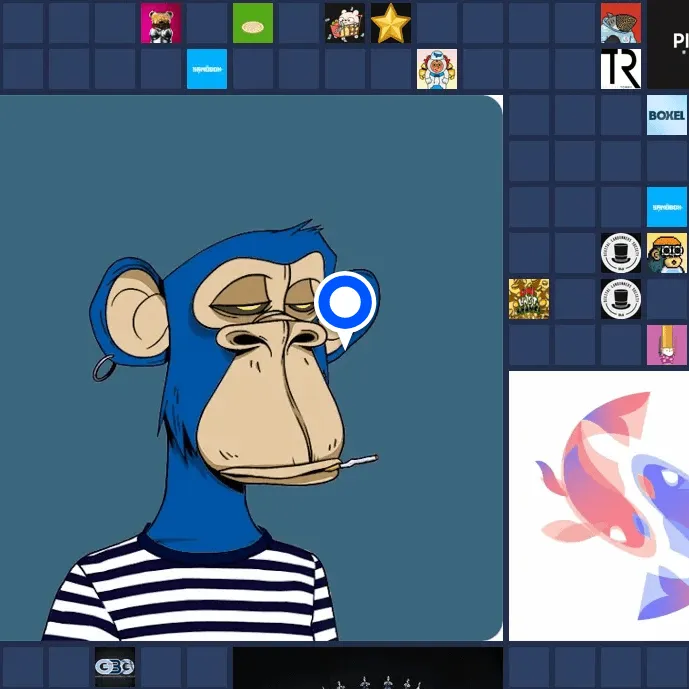Select empty land between gold coins and top hat
This screenshot has height=689, width=689.
coord(575,299)
